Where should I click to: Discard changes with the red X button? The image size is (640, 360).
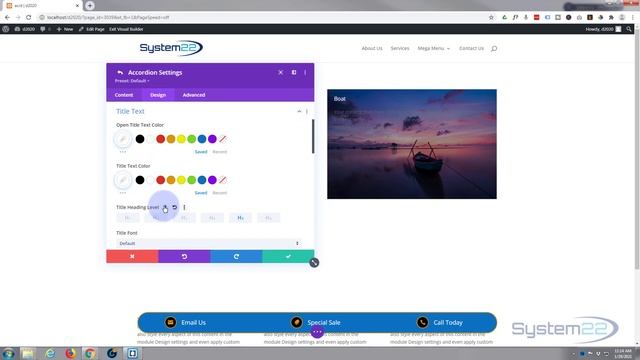point(132,256)
